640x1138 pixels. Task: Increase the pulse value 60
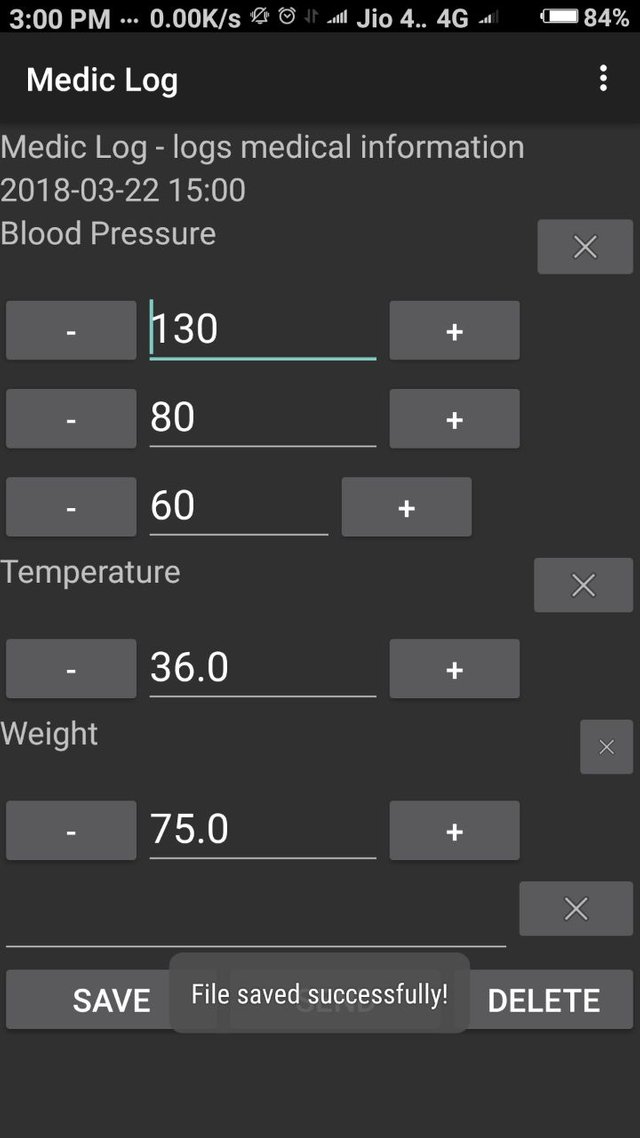pyautogui.click(x=406, y=507)
